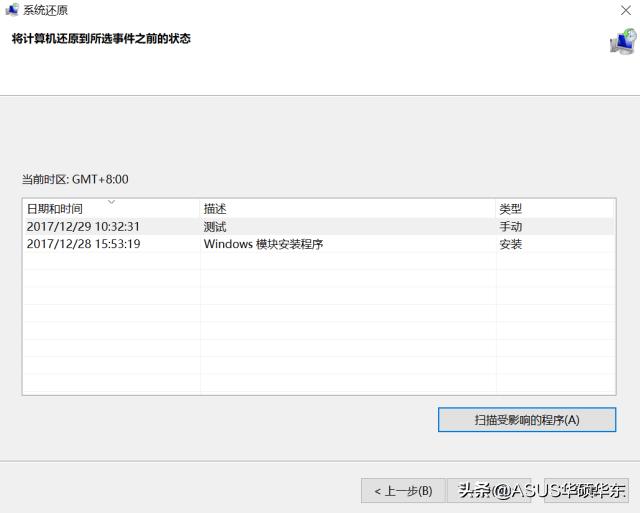This screenshot has width=640, height=513.
Task: Click the 类型 column header
Action: tap(556, 209)
